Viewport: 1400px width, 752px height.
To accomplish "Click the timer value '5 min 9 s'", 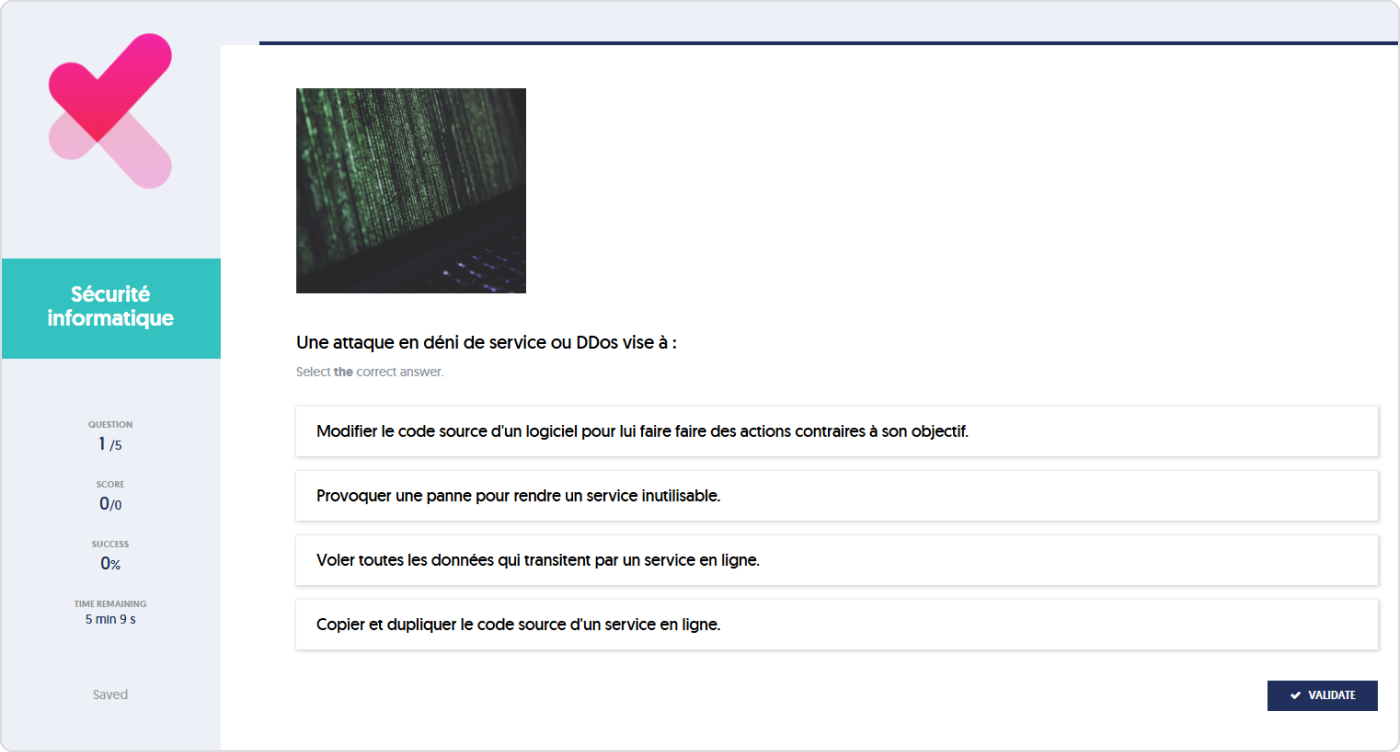I will [110, 619].
